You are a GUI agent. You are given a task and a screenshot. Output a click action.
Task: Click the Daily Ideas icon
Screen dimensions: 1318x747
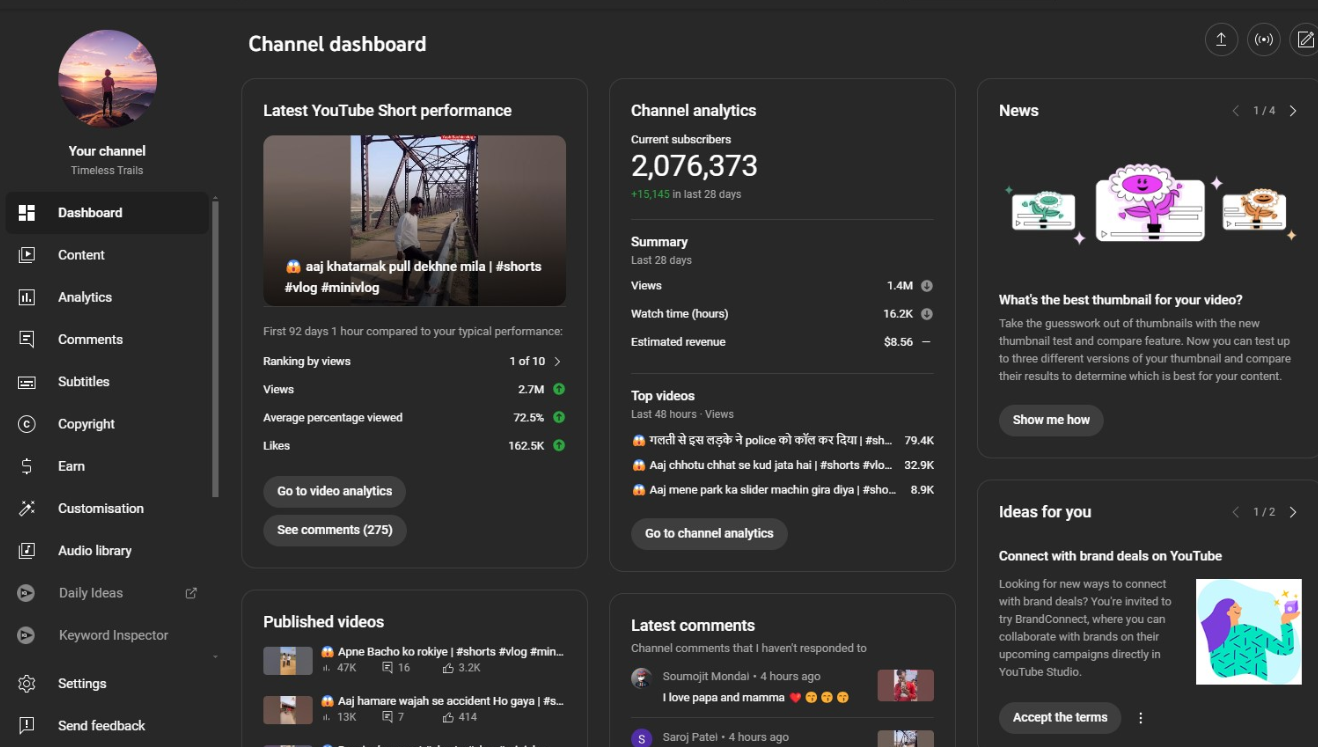tap(27, 593)
